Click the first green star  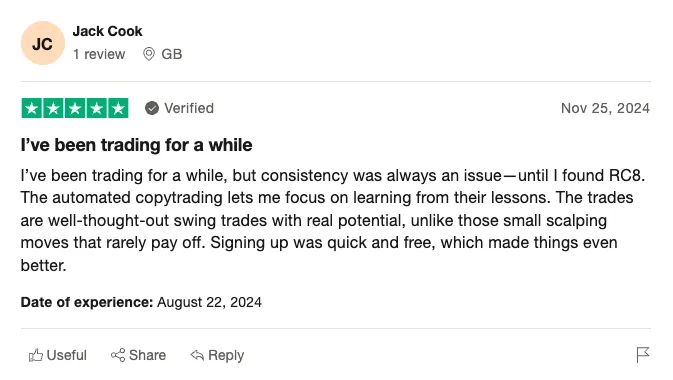pos(31,108)
